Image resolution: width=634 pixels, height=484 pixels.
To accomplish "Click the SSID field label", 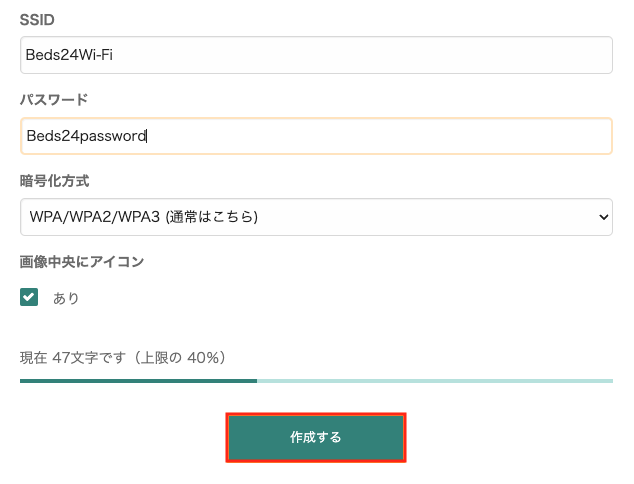I will pyautogui.click(x=37, y=20).
